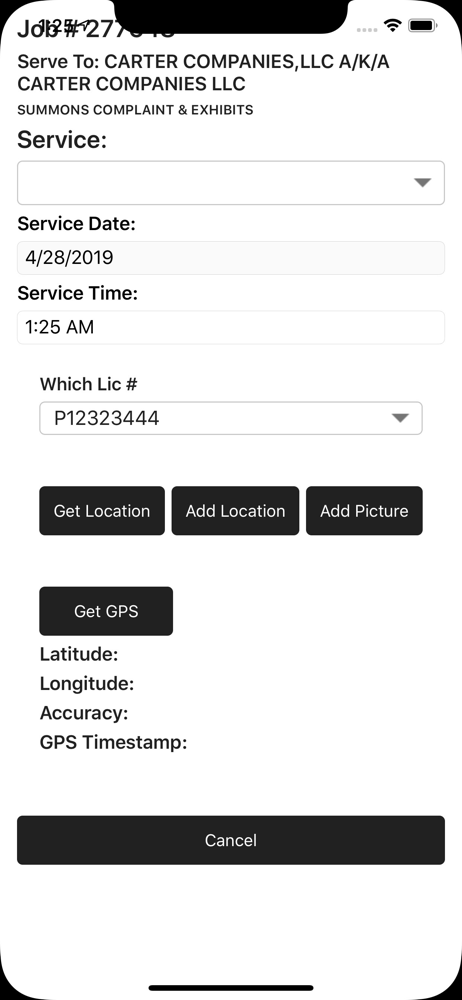Cancel the service entry form
Viewport: 462px width, 1000px height.
[230, 840]
